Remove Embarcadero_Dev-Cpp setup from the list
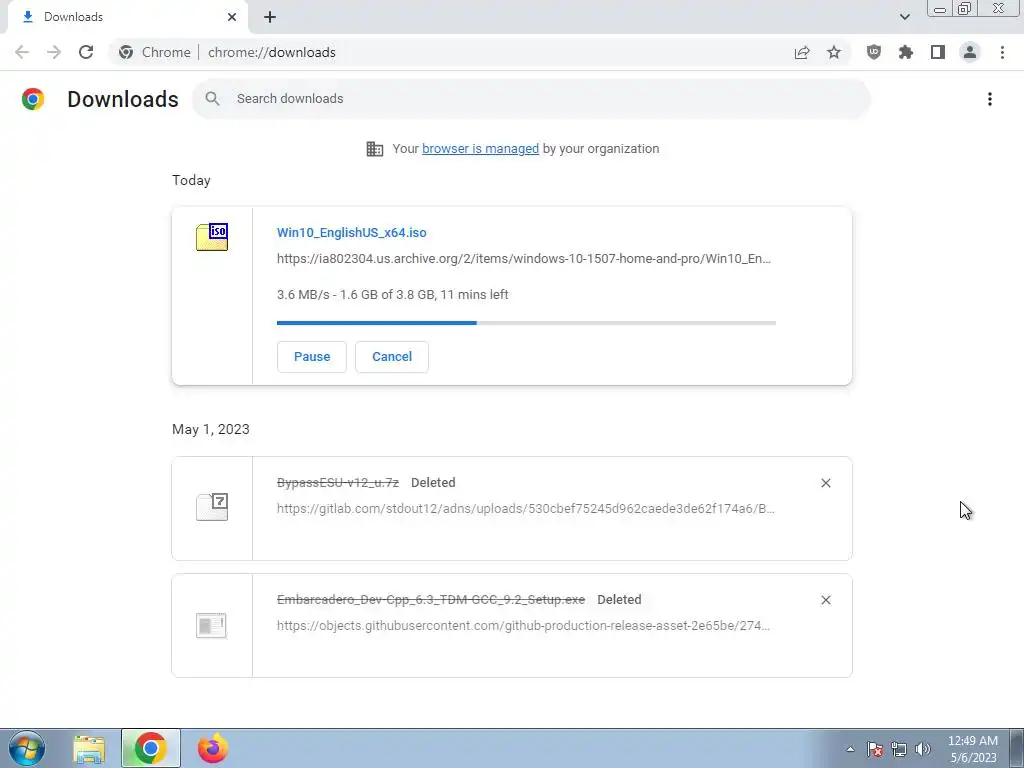 point(825,600)
